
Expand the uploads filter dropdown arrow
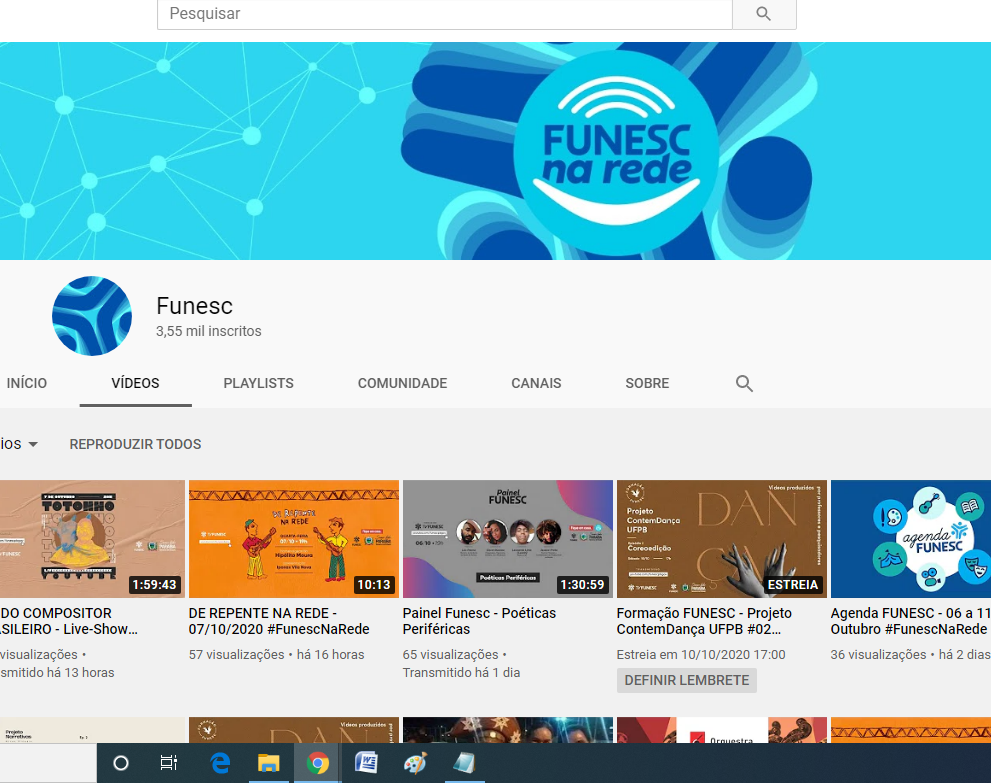pos(33,444)
